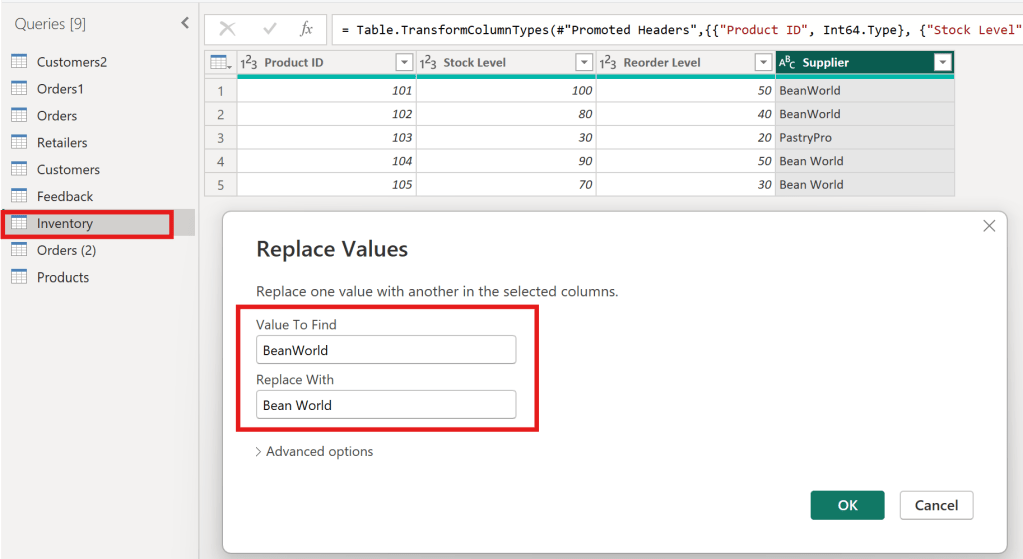Collapse the Queries pane

(184, 23)
